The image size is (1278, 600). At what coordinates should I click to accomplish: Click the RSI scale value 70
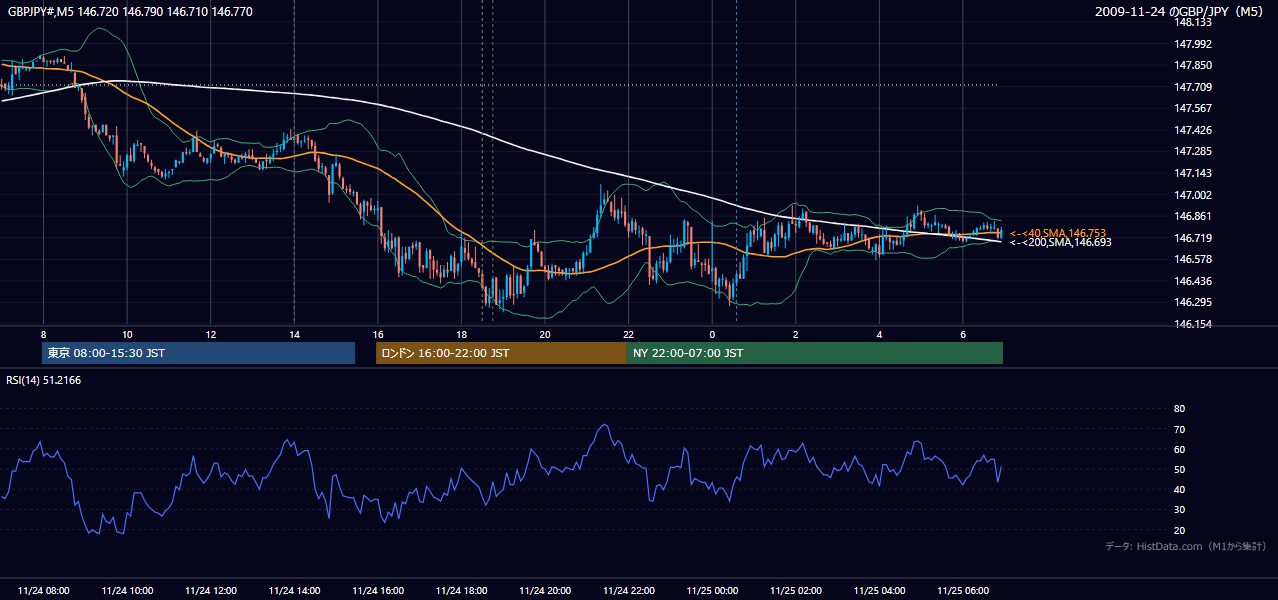pyautogui.click(x=1179, y=429)
